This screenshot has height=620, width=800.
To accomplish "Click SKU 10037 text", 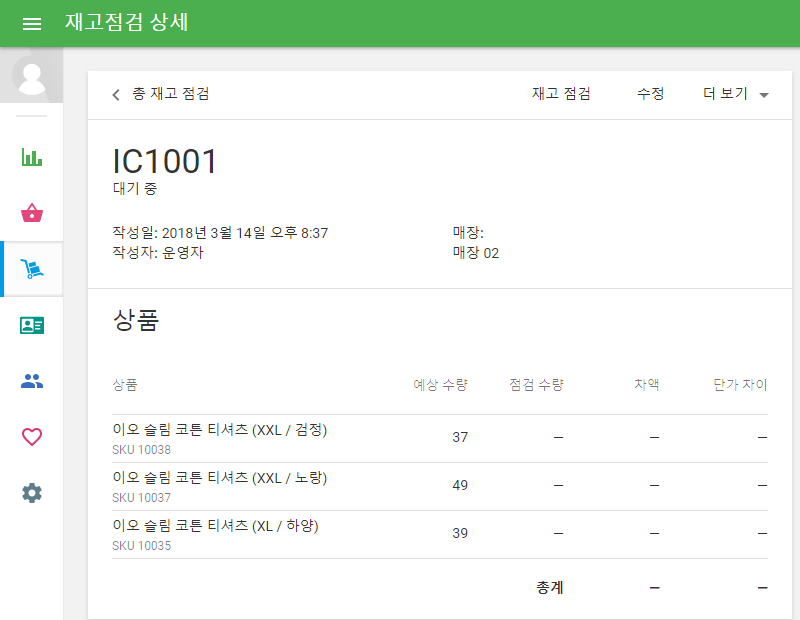I will (141, 498).
